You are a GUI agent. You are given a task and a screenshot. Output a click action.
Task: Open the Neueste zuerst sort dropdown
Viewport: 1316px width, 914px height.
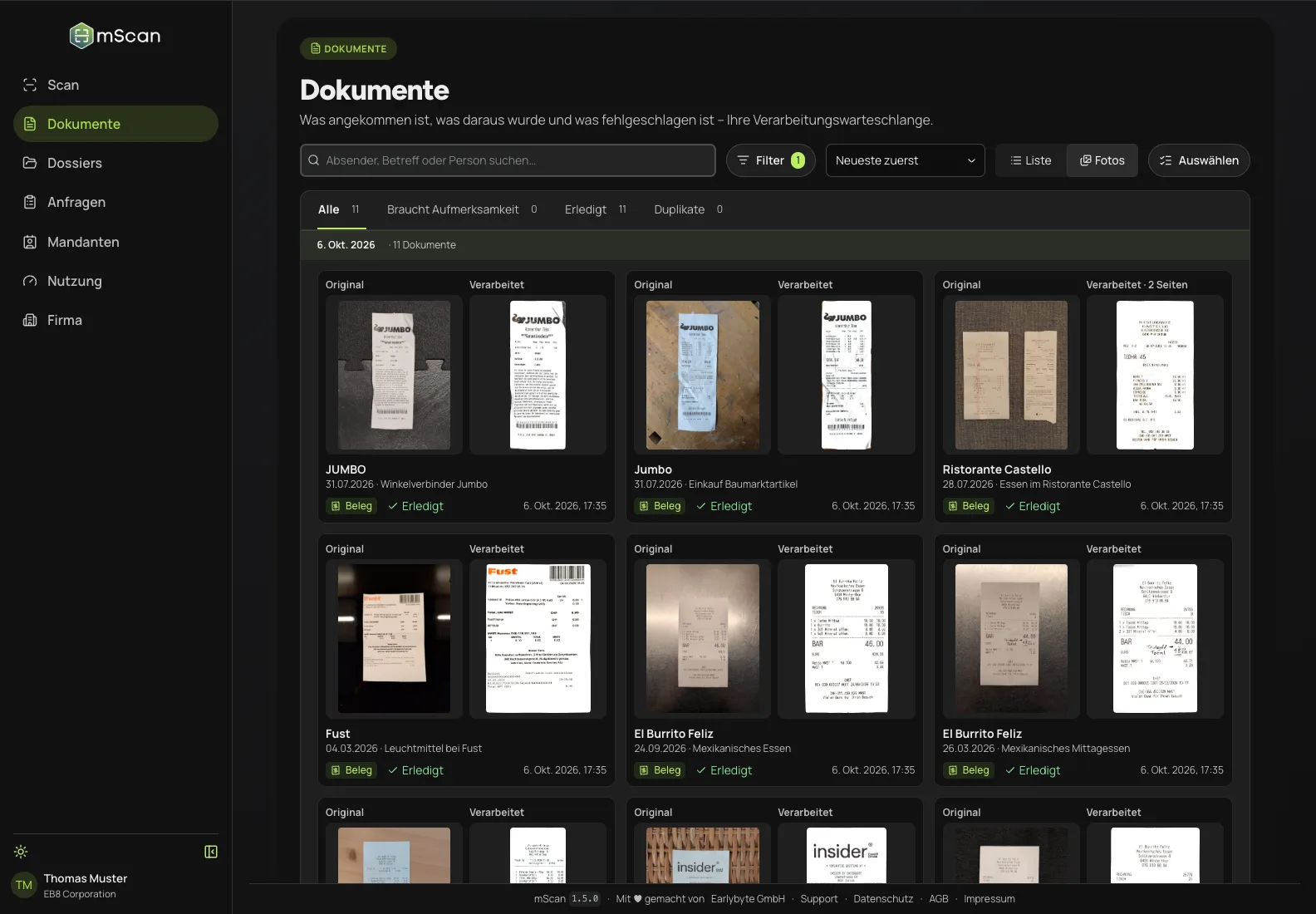click(906, 160)
